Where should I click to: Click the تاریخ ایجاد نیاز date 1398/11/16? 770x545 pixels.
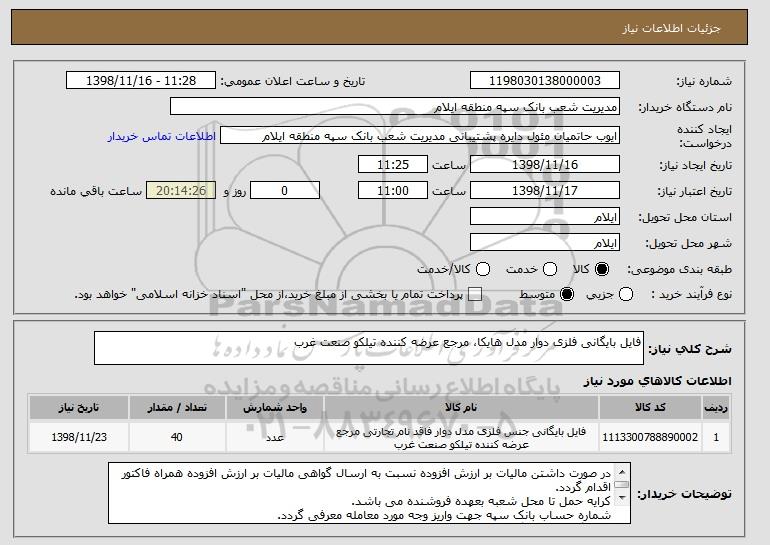point(545,164)
